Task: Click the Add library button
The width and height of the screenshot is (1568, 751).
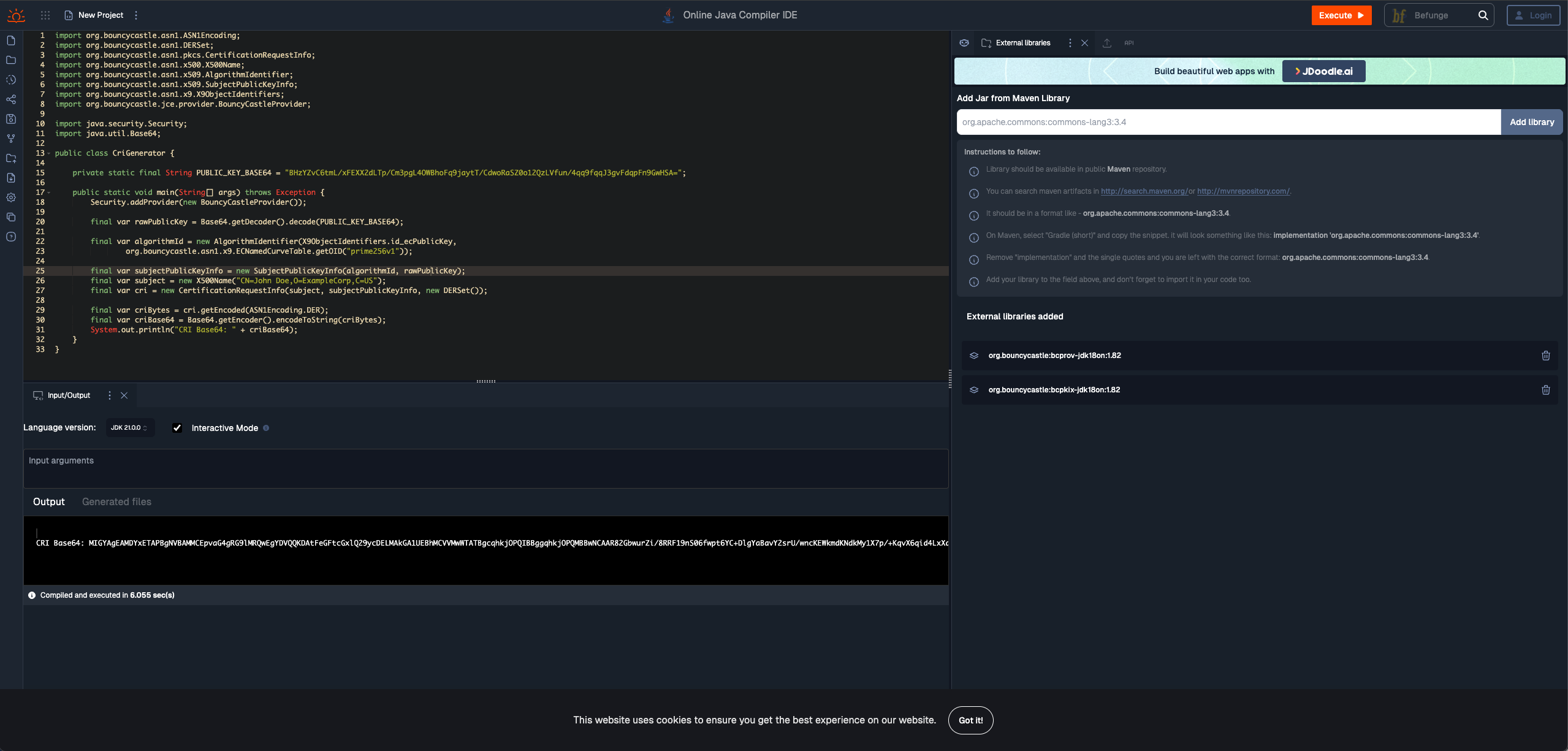Action: (1531, 122)
